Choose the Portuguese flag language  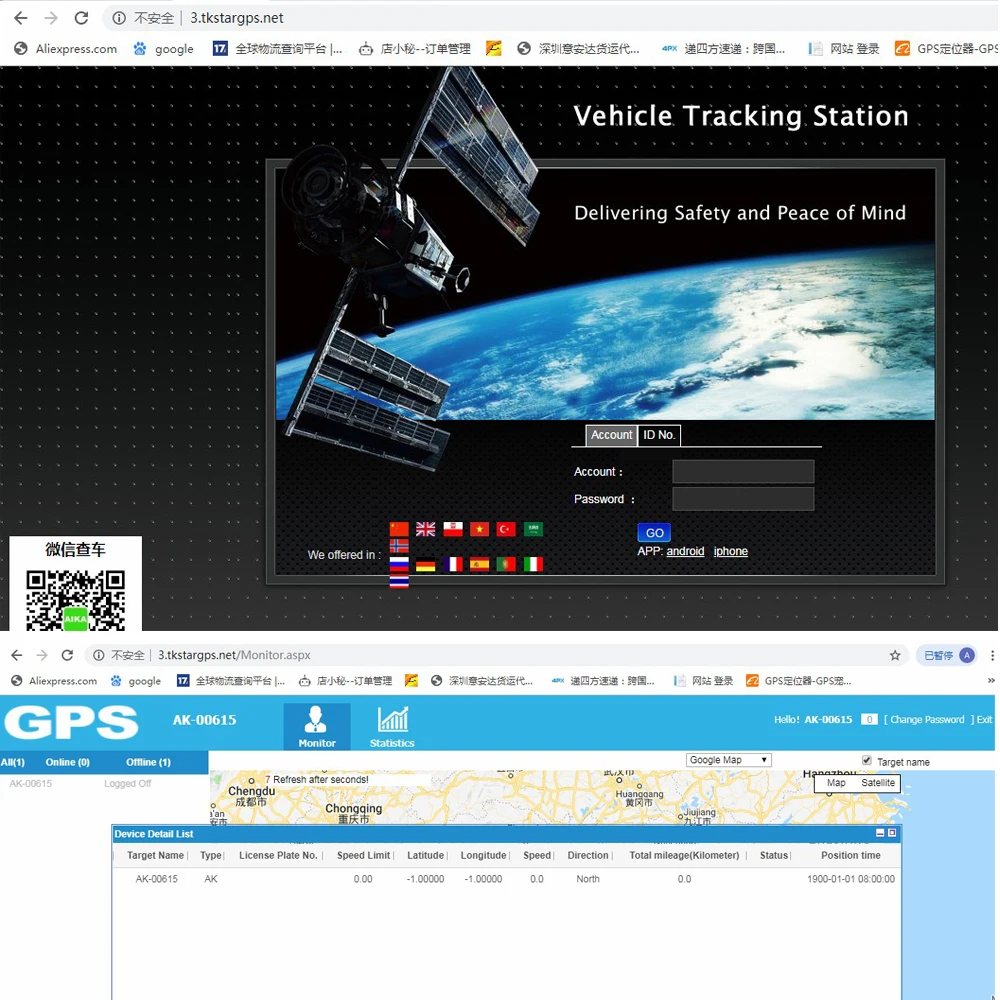pos(506,564)
